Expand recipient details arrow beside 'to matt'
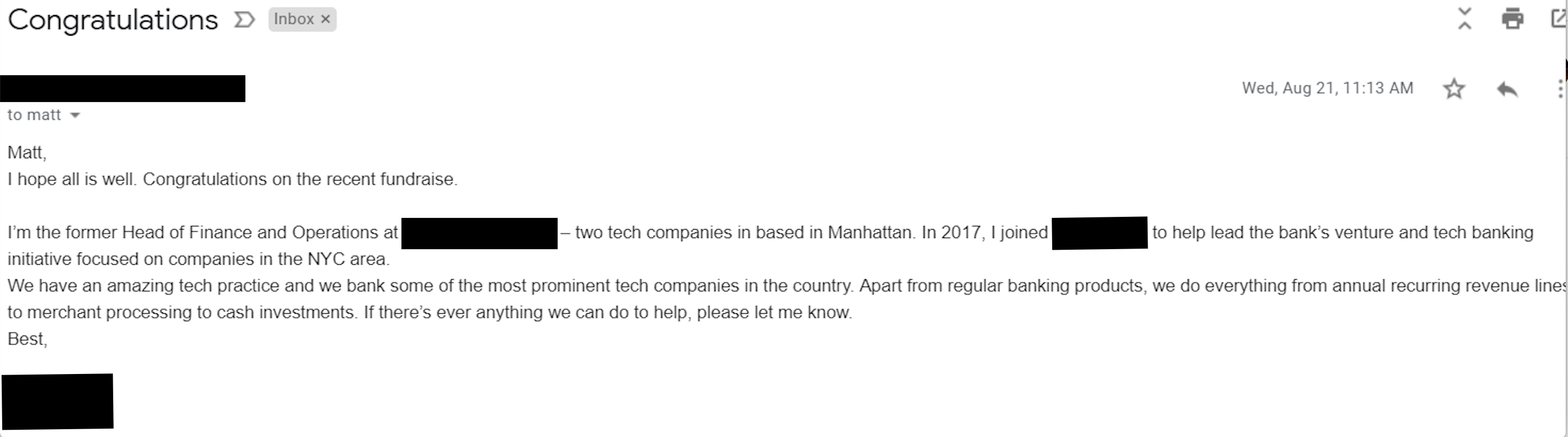Viewport: 1568px width, 437px height. point(75,115)
